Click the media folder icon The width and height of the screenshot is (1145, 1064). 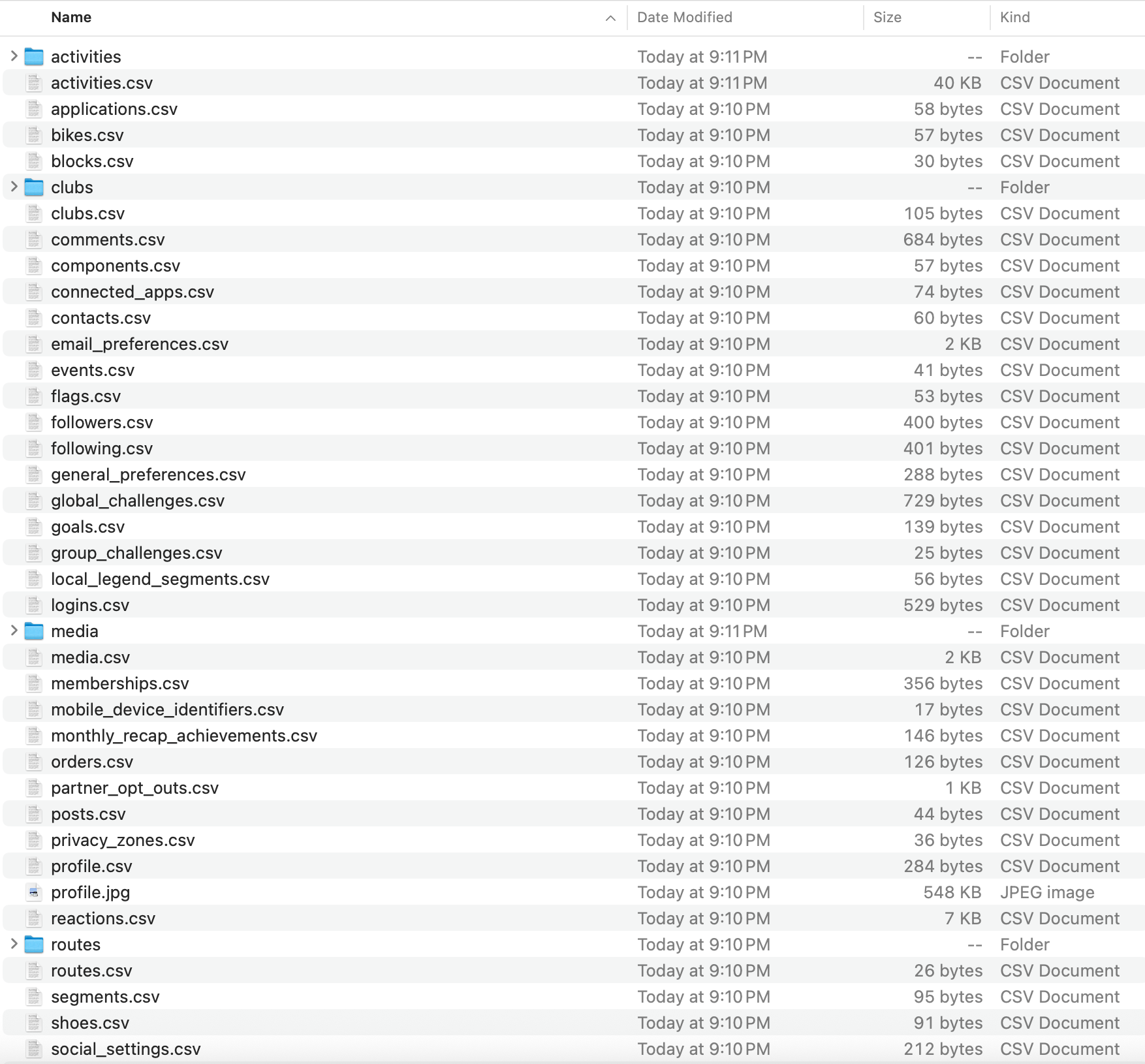[34, 631]
